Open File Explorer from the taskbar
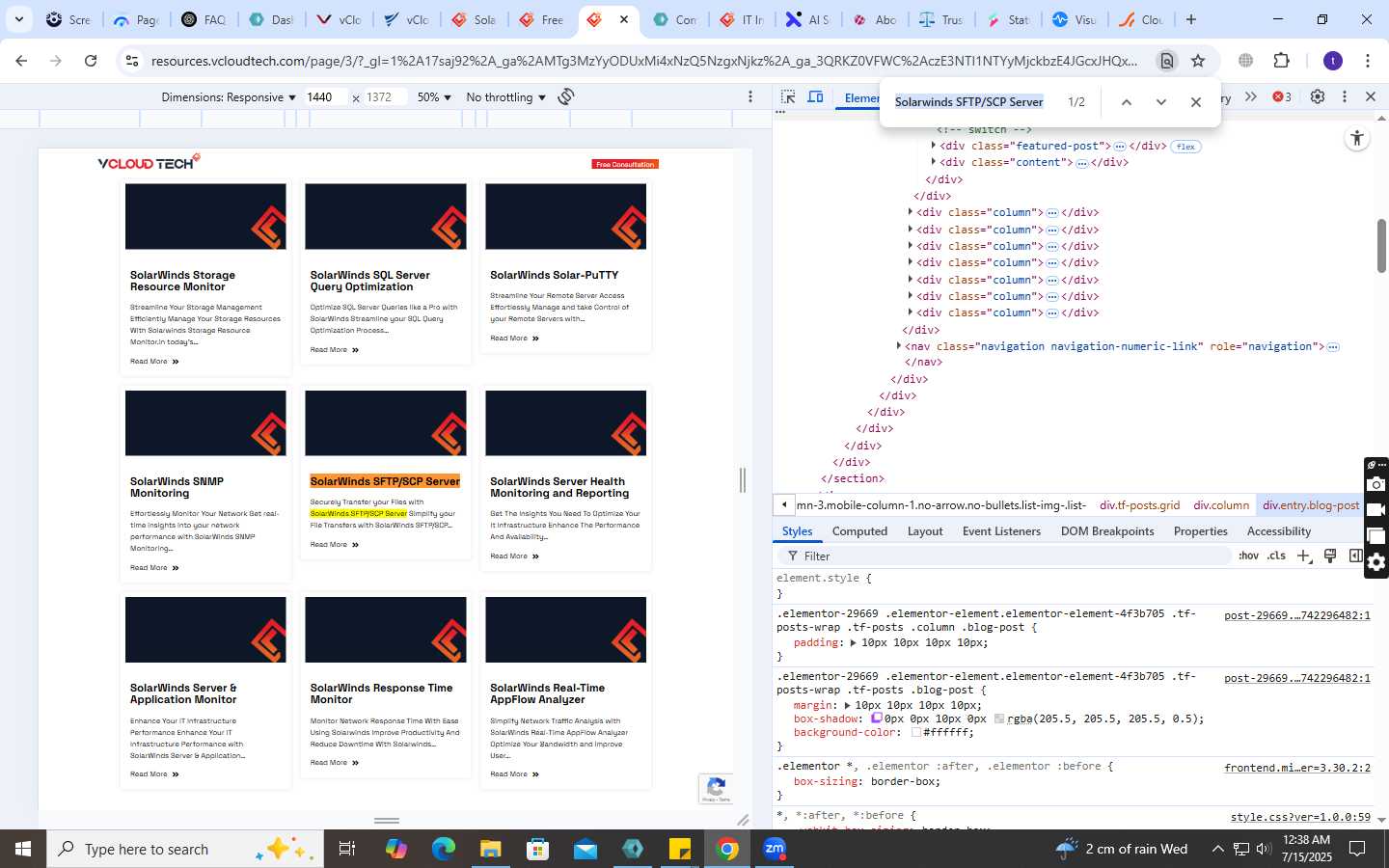The height and width of the screenshot is (868, 1389). pos(490,849)
